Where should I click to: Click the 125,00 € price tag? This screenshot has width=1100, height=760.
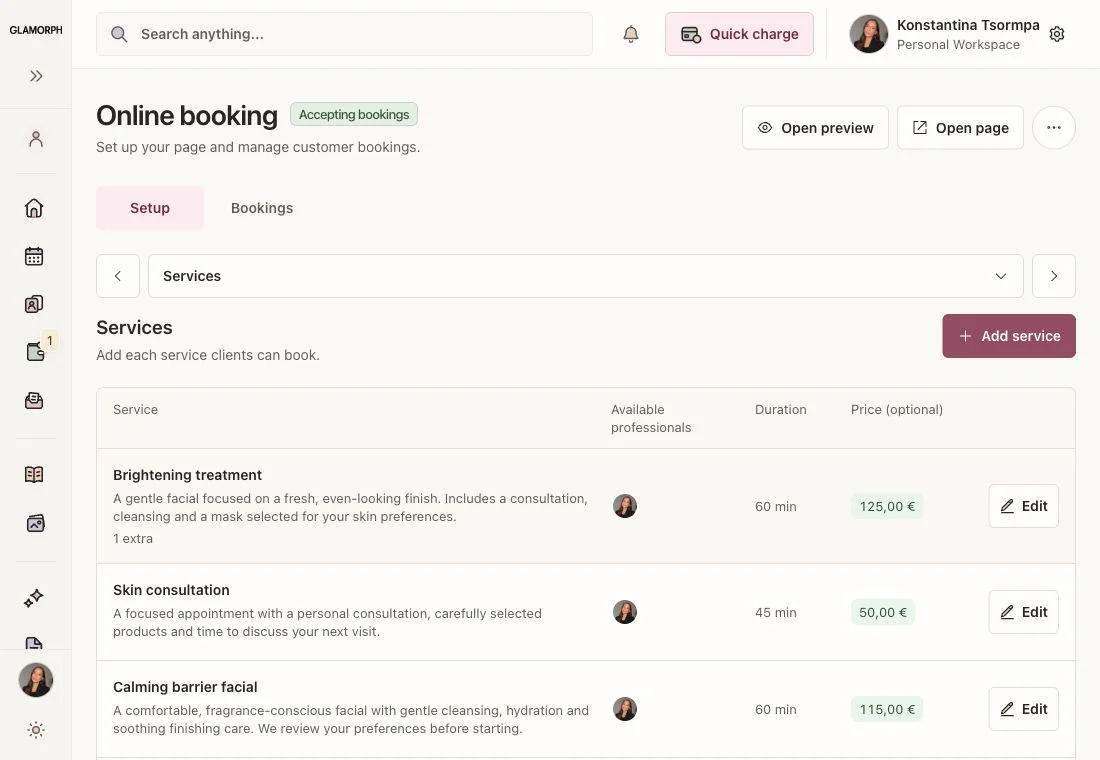tap(887, 506)
